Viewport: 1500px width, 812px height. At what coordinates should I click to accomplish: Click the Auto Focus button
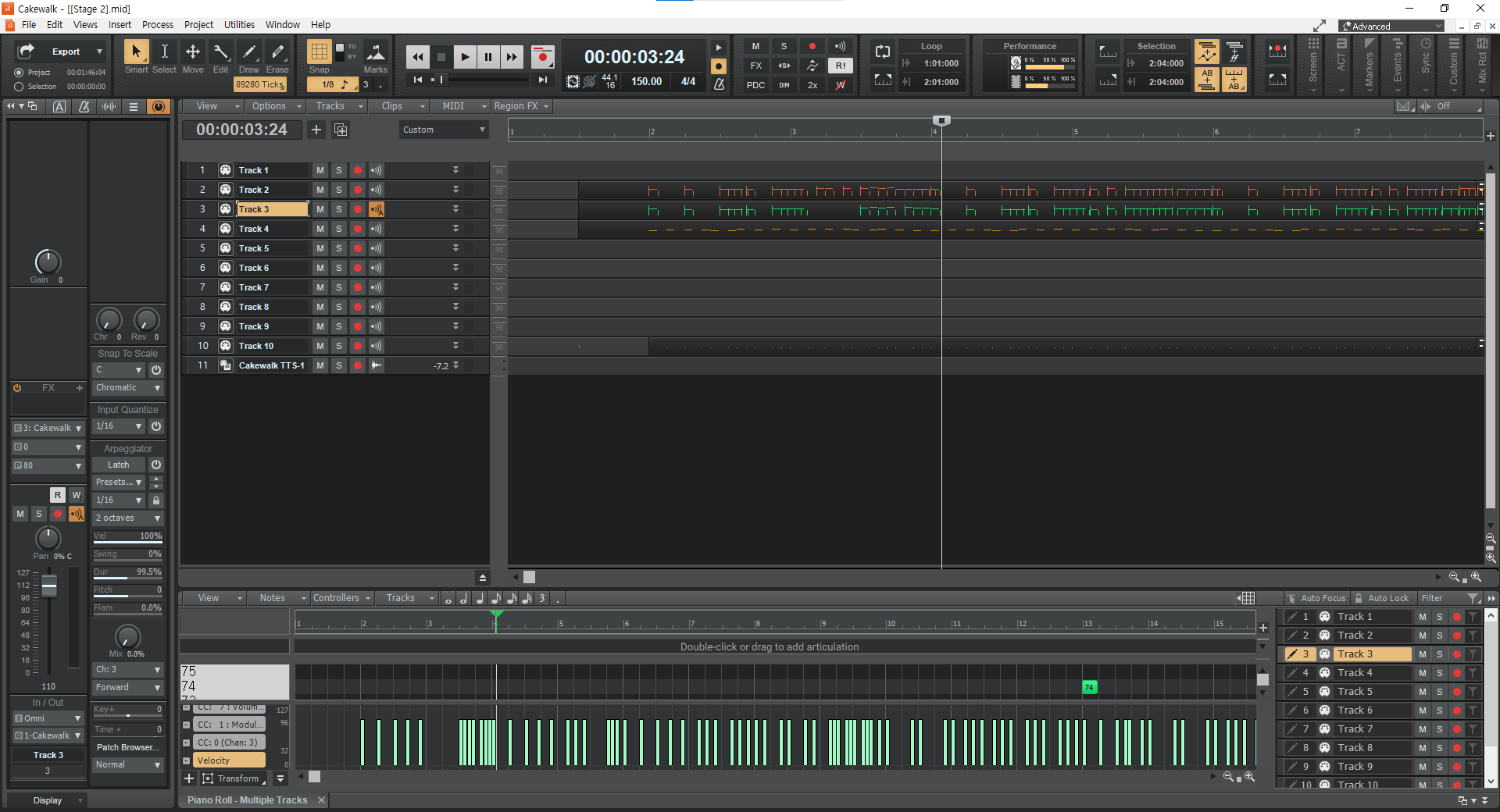[1316, 598]
